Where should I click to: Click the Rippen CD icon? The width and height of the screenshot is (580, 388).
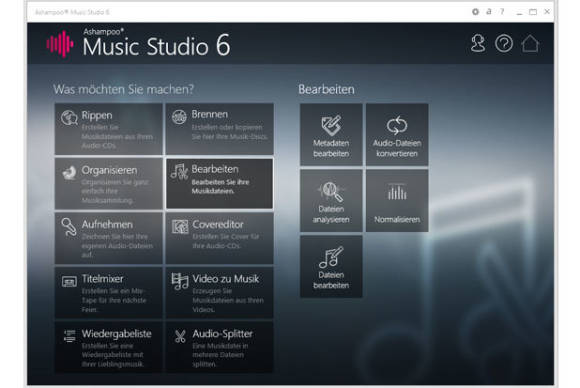69,118
